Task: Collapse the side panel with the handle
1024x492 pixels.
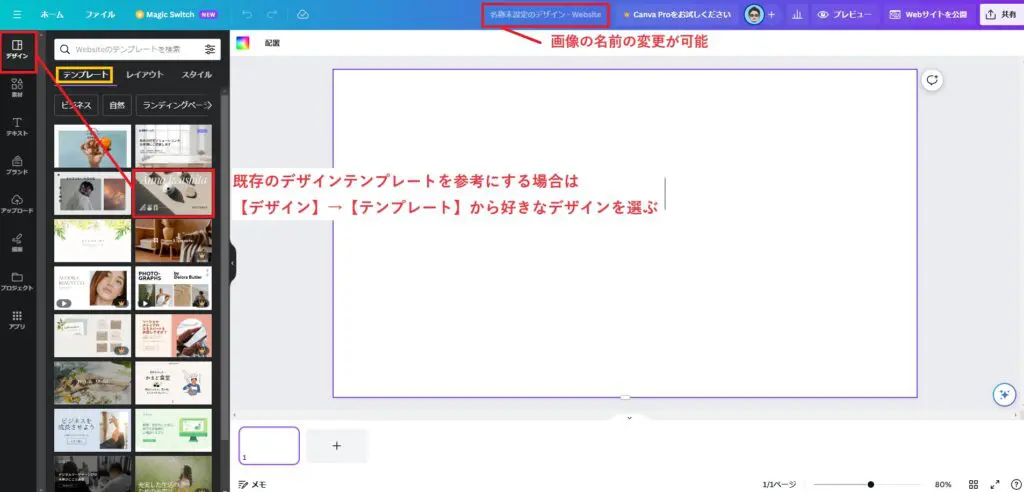Action: coord(232,263)
